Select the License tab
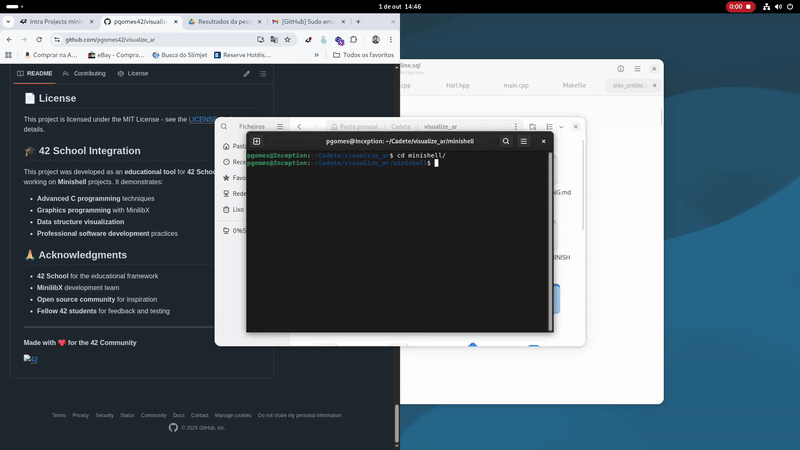800x450 pixels. (133, 73)
